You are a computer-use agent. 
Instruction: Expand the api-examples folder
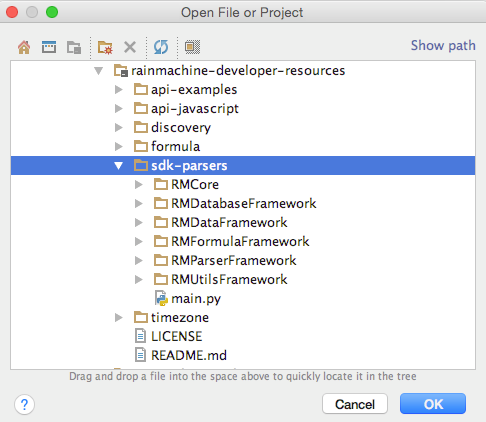[x=118, y=90]
